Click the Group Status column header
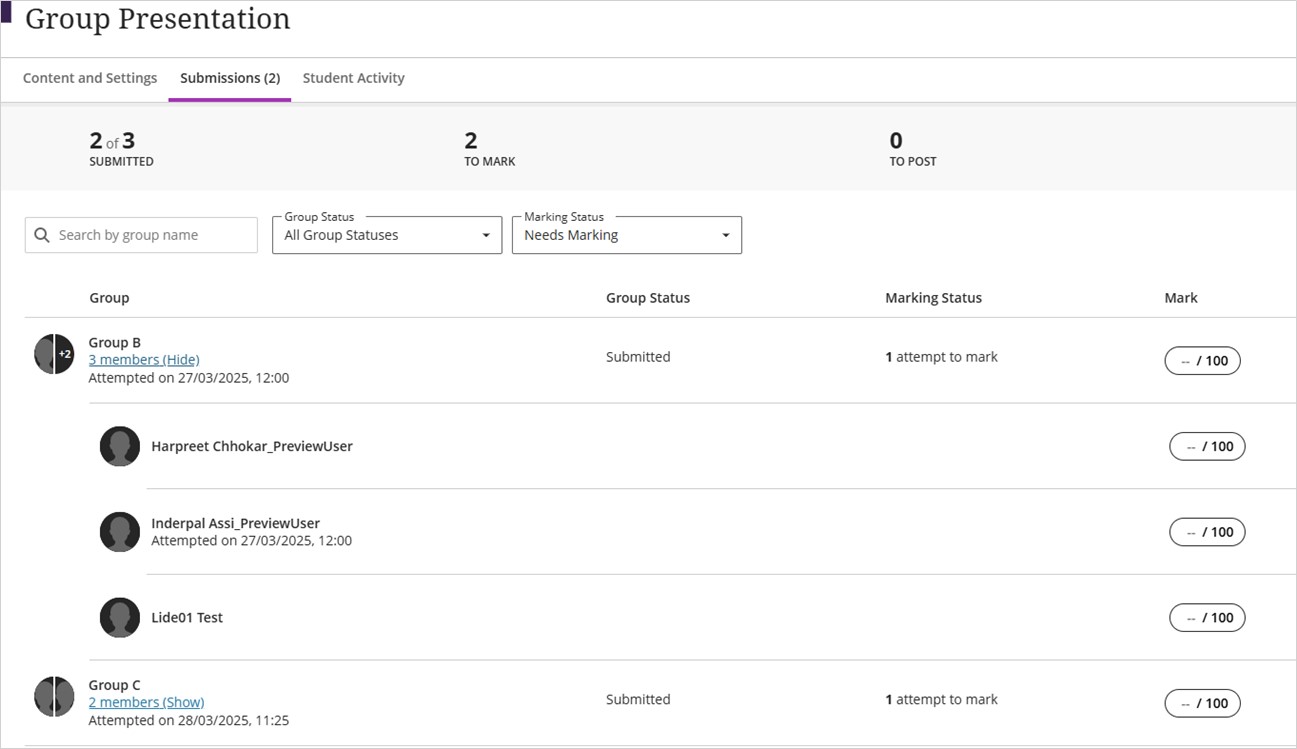This screenshot has height=749, width=1297. tap(648, 298)
